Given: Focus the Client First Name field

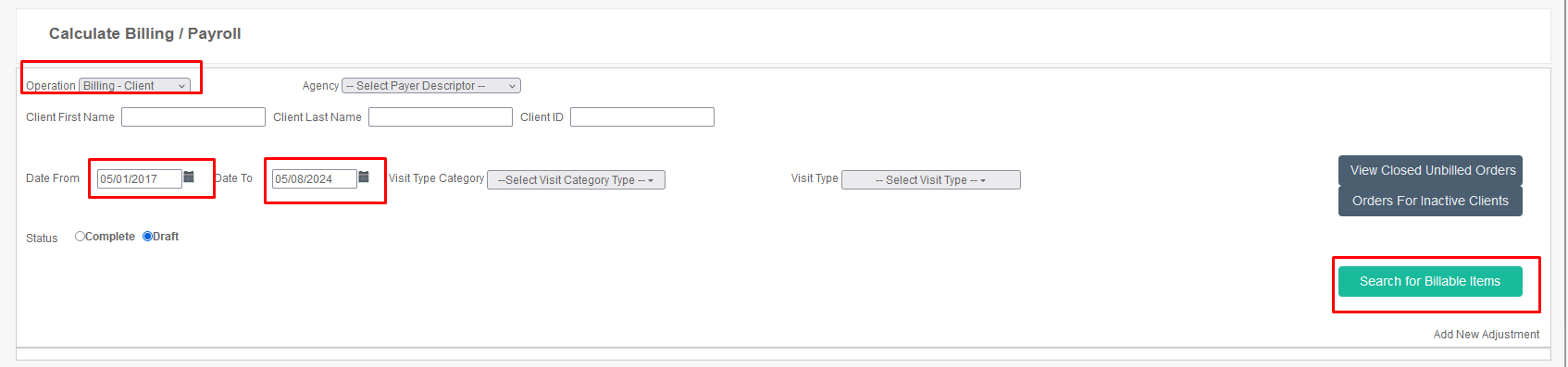Looking at the screenshot, I should 193,117.
